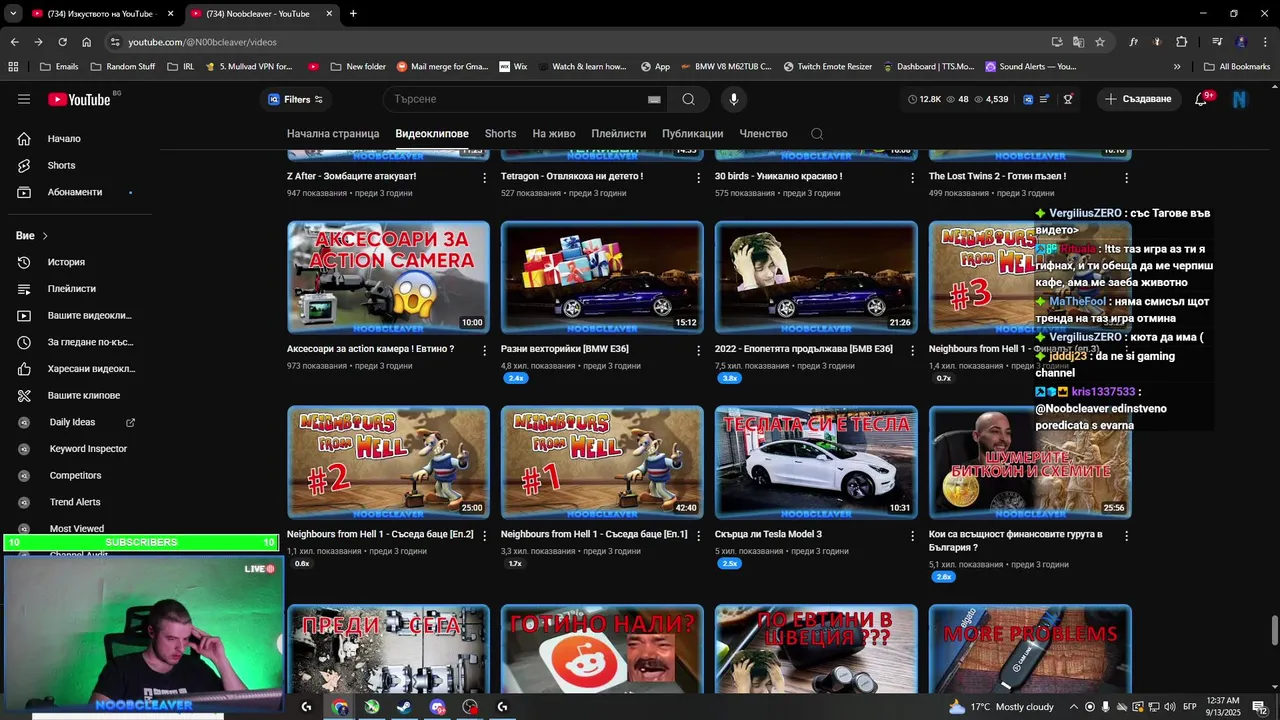Reload the page

pos(62,42)
